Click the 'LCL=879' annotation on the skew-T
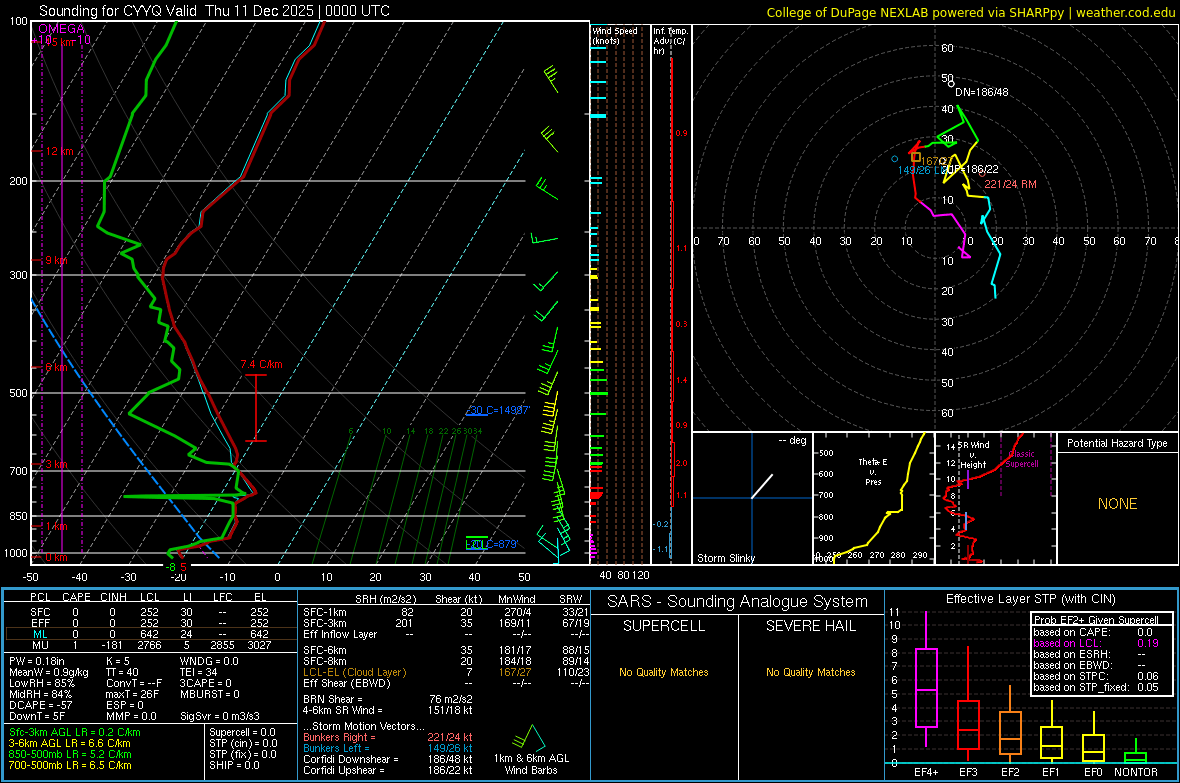 (491, 544)
